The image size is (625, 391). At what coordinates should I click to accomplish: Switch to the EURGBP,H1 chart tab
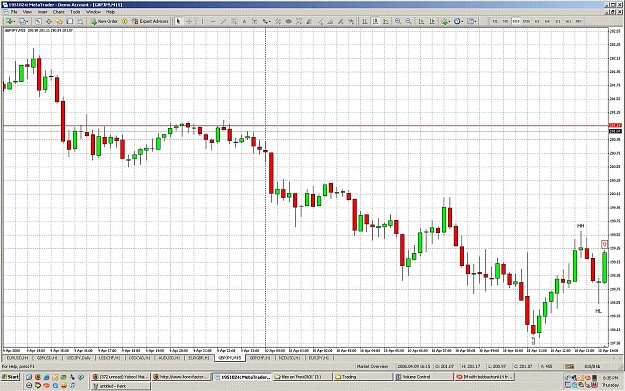click(199, 358)
